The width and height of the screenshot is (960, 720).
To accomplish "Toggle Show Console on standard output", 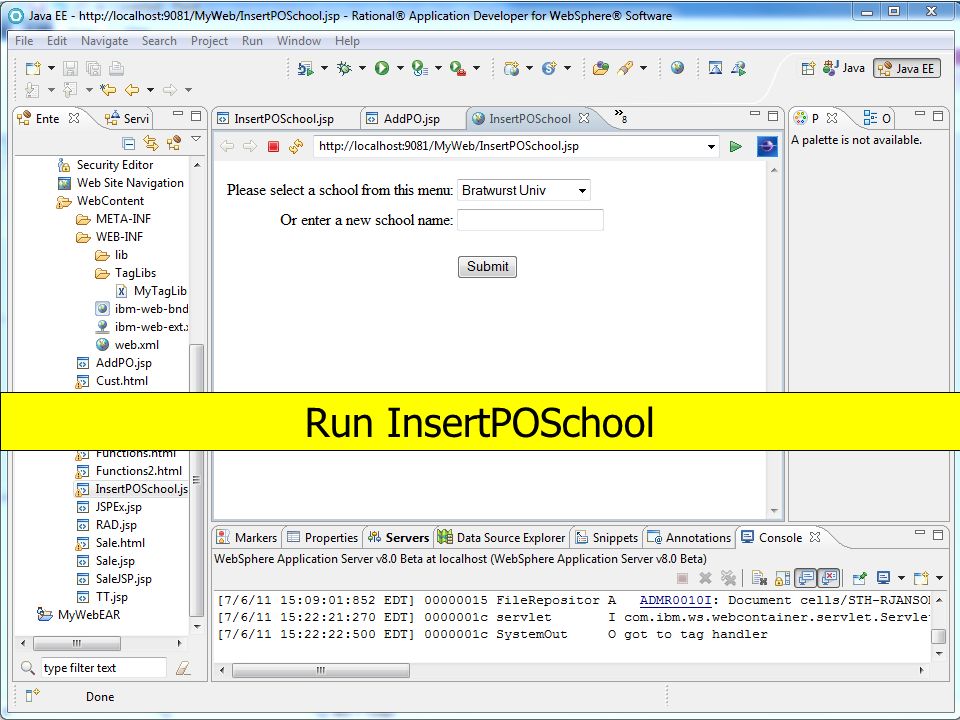I will (x=806, y=577).
